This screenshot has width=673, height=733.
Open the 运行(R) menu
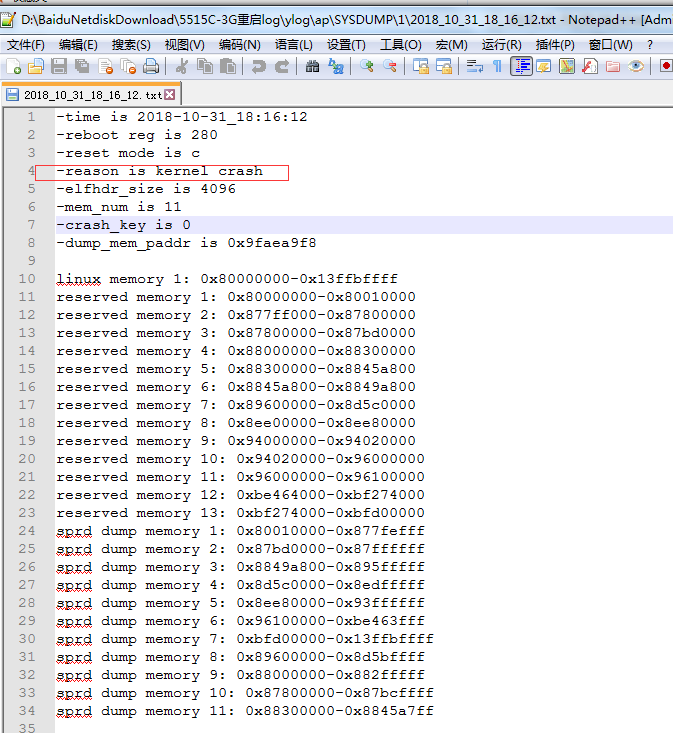pyautogui.click(x=501, y=45)
